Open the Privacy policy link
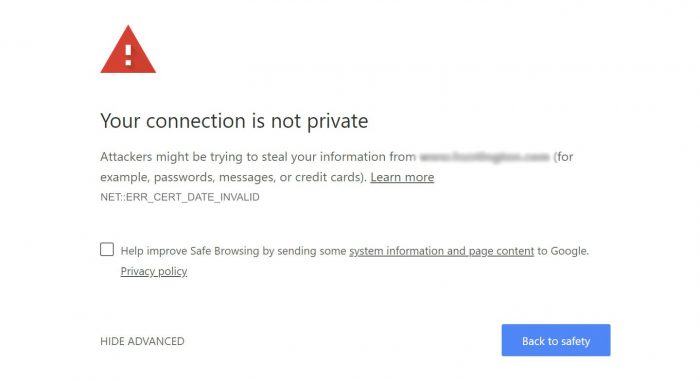 click(154, 271)
